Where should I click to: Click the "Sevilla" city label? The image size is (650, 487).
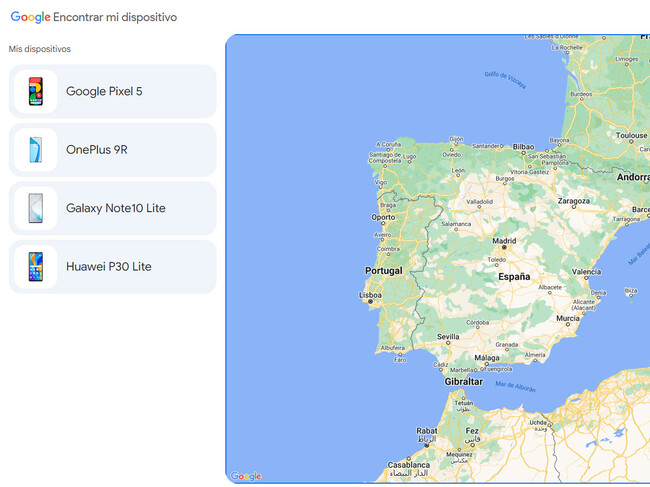pyautogui.click(x=448, y=337)
